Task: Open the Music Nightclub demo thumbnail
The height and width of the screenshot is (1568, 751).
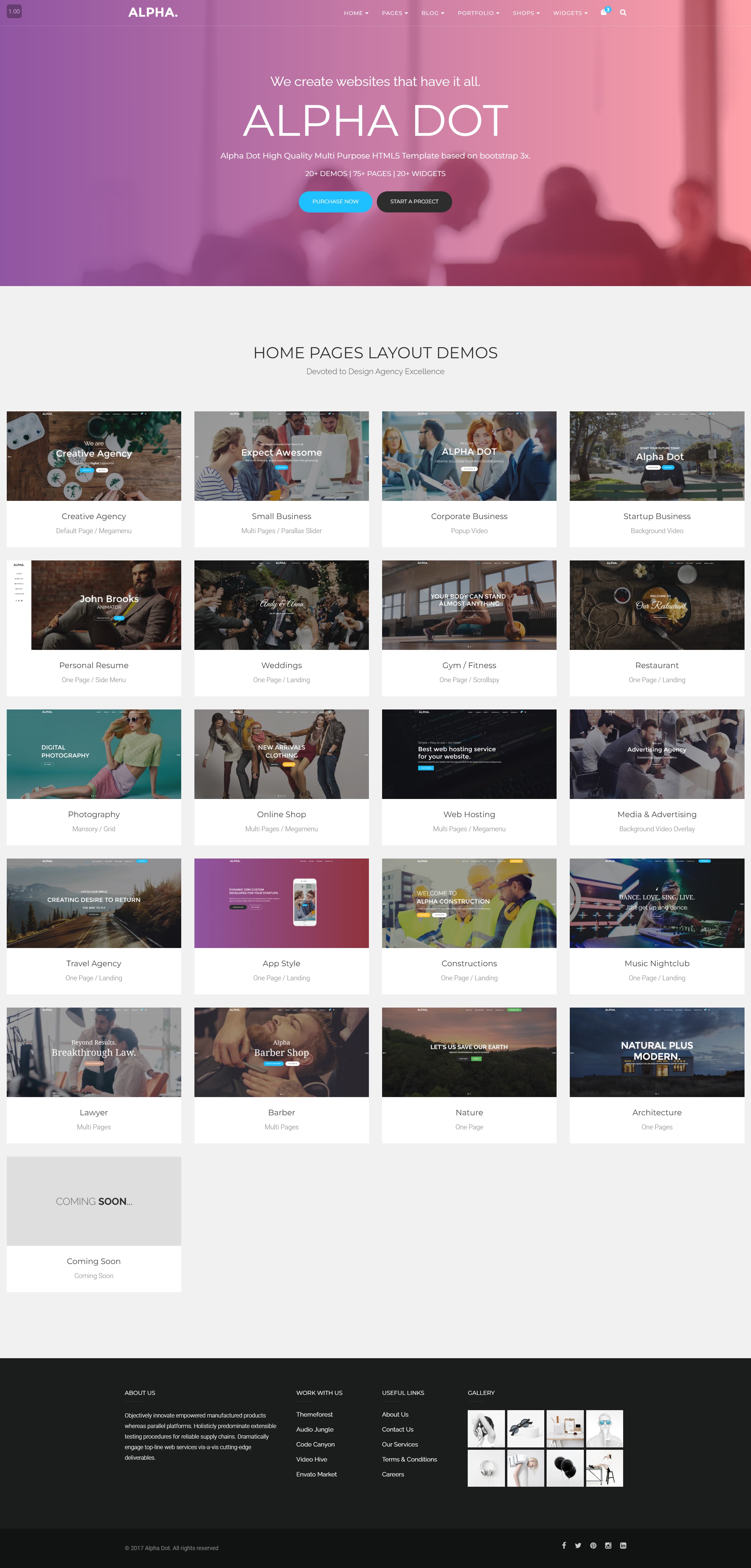Action: (657, 903)
